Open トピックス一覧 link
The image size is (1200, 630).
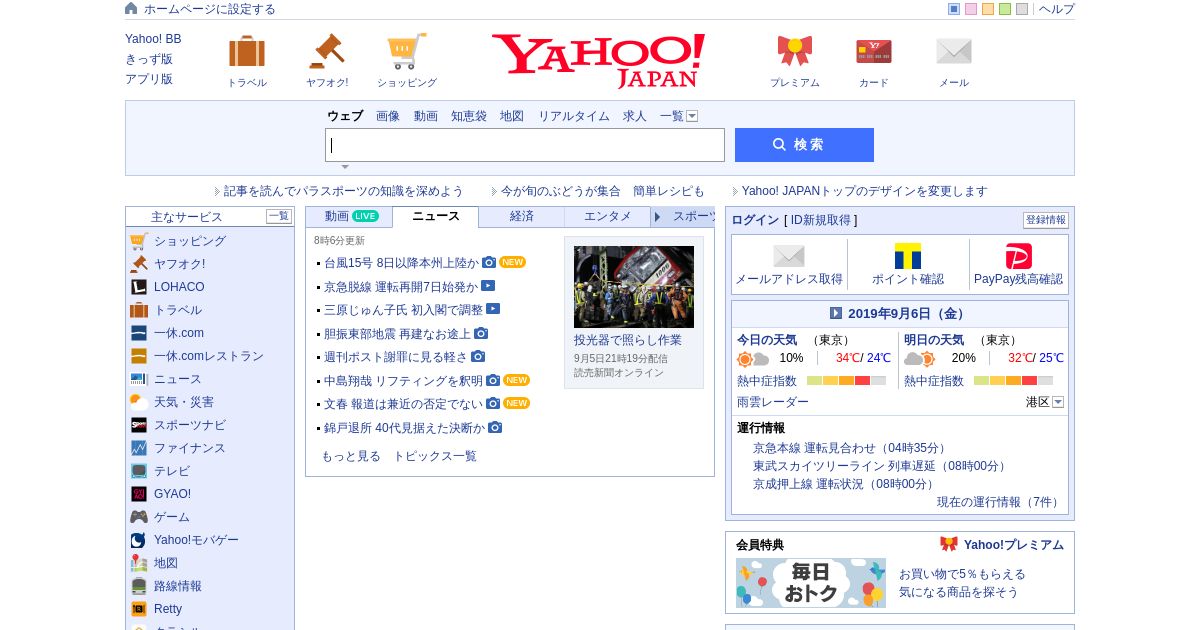(435, 456)
